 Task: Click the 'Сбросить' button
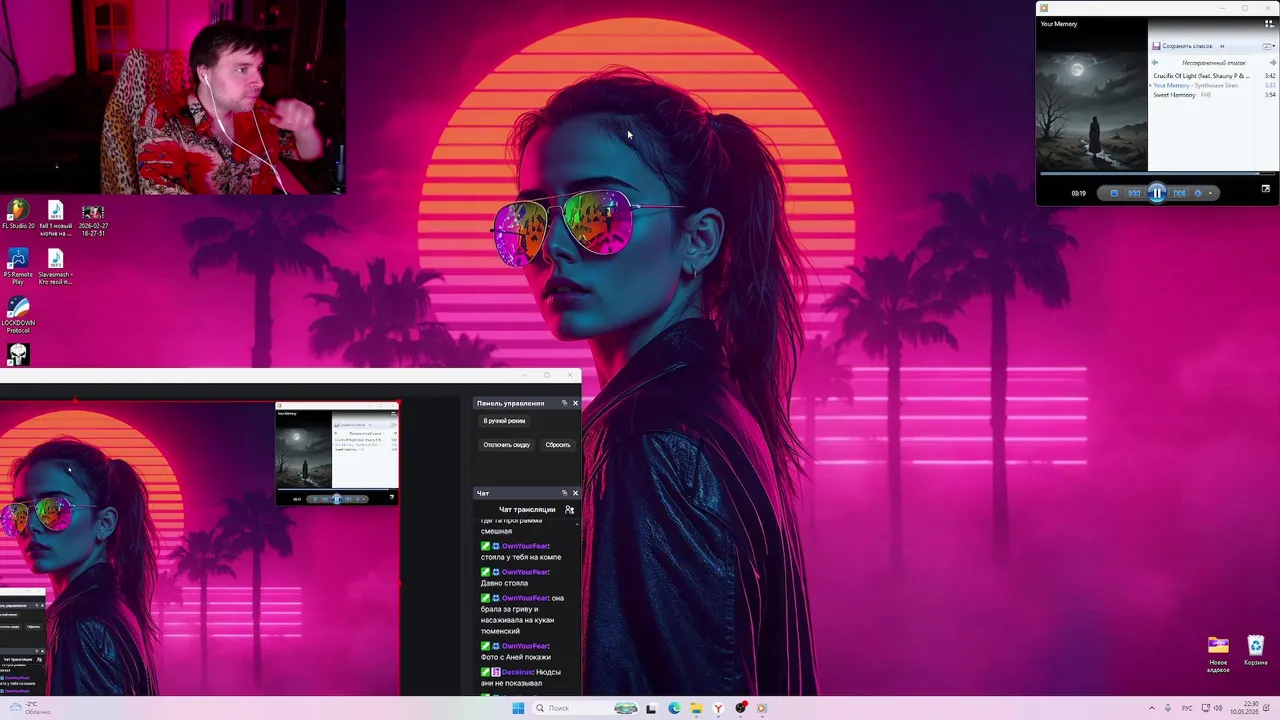[558, 445]
